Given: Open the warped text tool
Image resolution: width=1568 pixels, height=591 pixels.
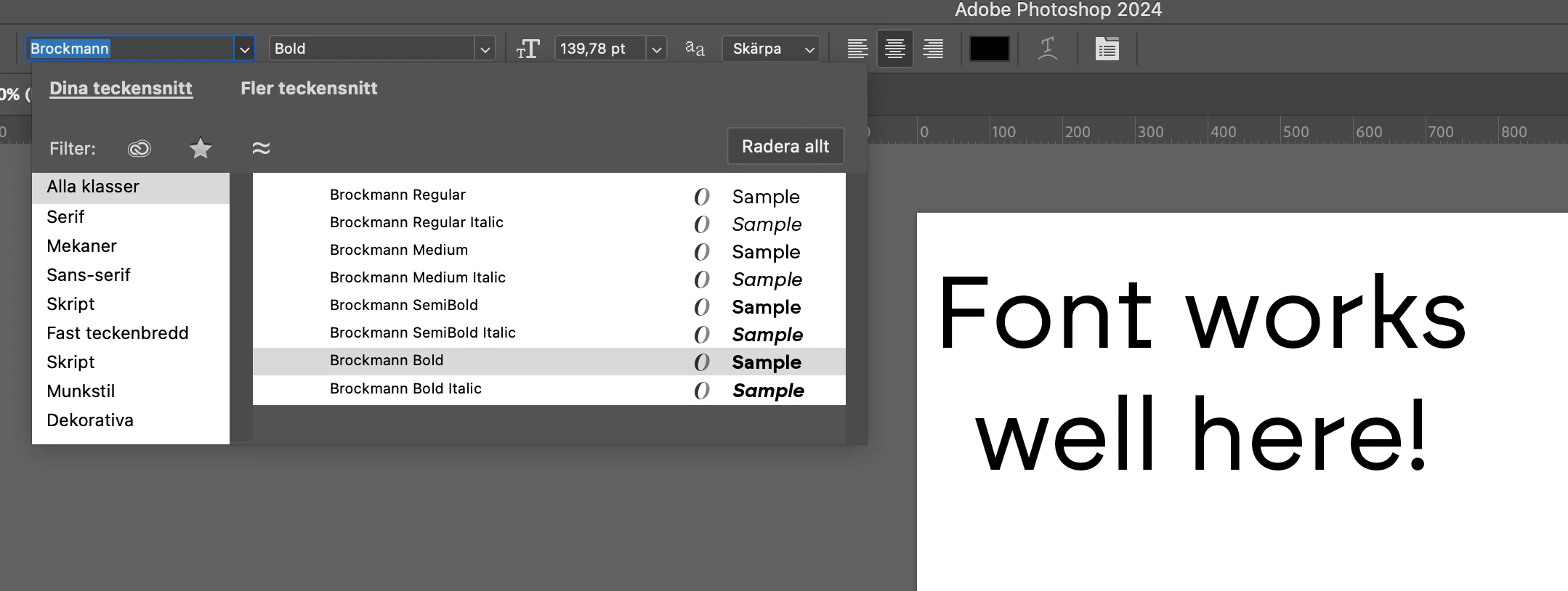Looking at the screenshot, I should 1047,49.
